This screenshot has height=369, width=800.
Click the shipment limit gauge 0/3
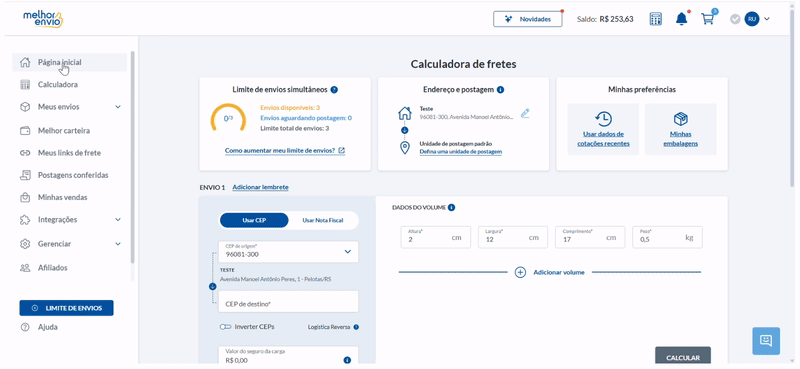click(x=228, y=118)
